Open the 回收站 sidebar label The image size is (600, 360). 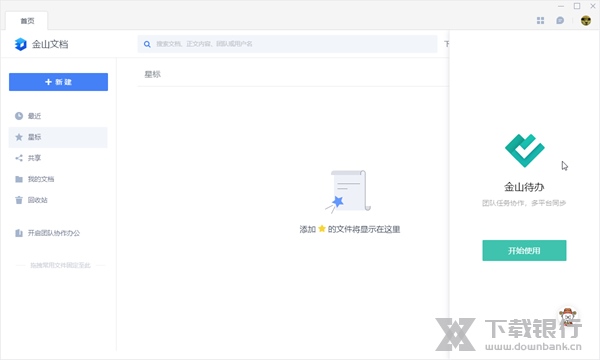click(x=38, y=200)
